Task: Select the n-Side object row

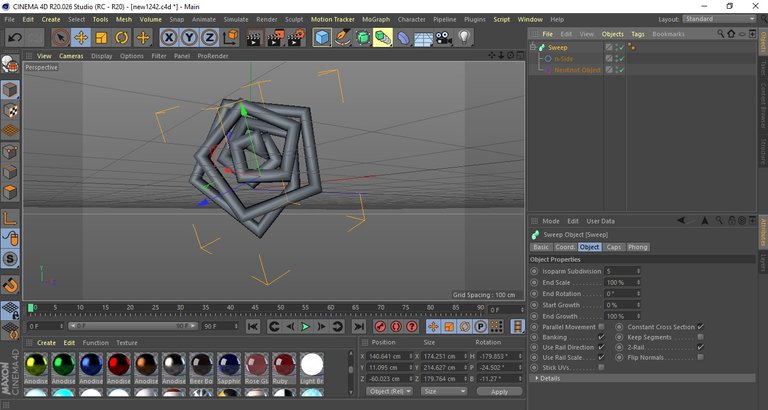Action: [564, 59]
